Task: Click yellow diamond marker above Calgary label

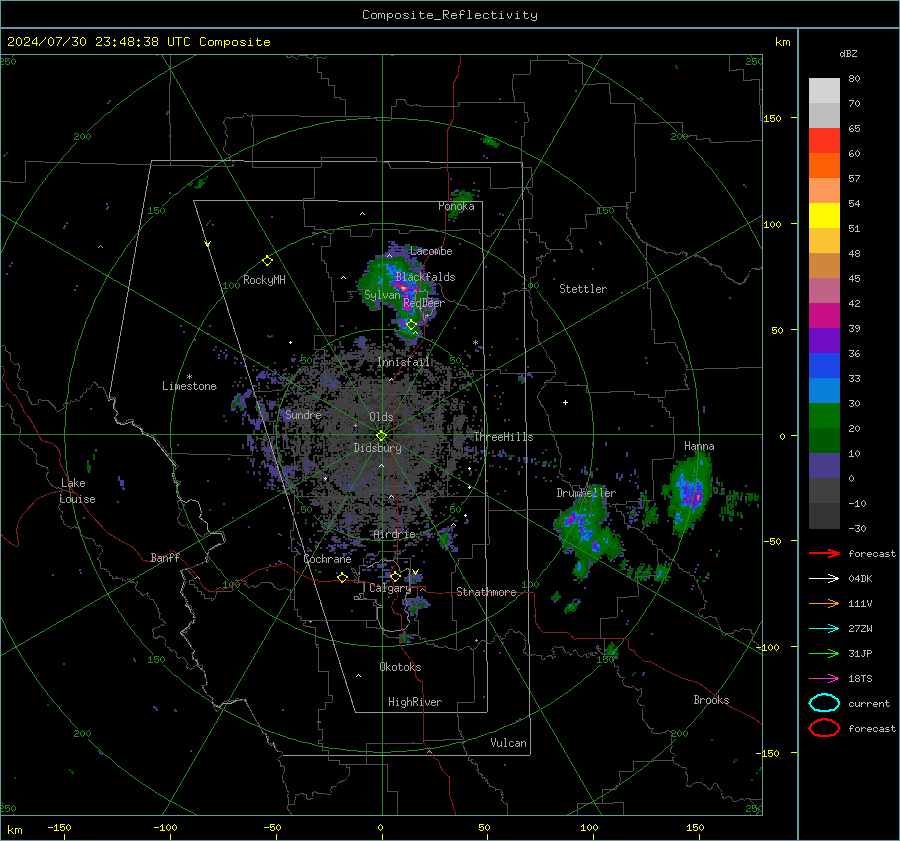Action: tap(395, 576)
